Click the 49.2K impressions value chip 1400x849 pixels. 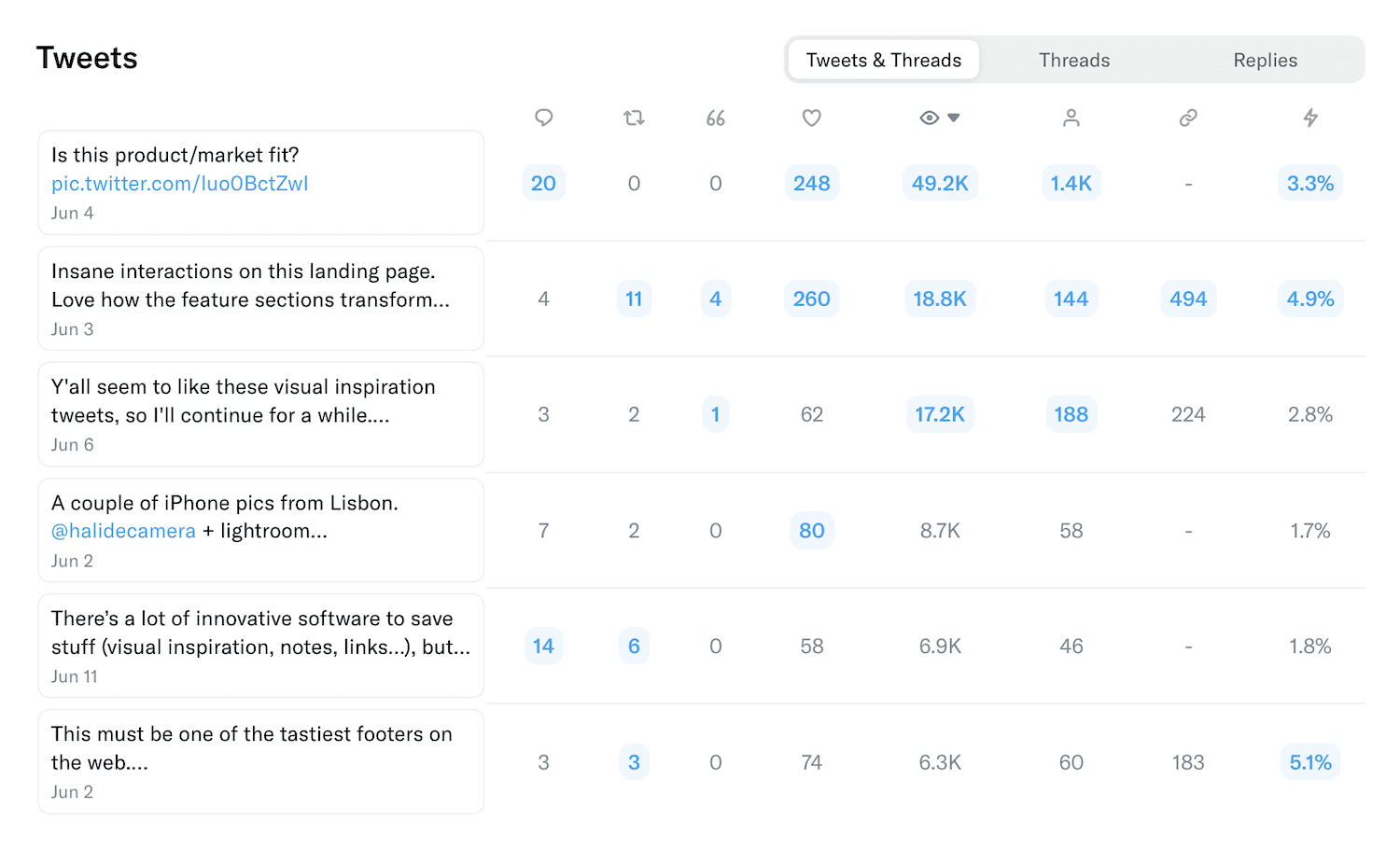940,183
